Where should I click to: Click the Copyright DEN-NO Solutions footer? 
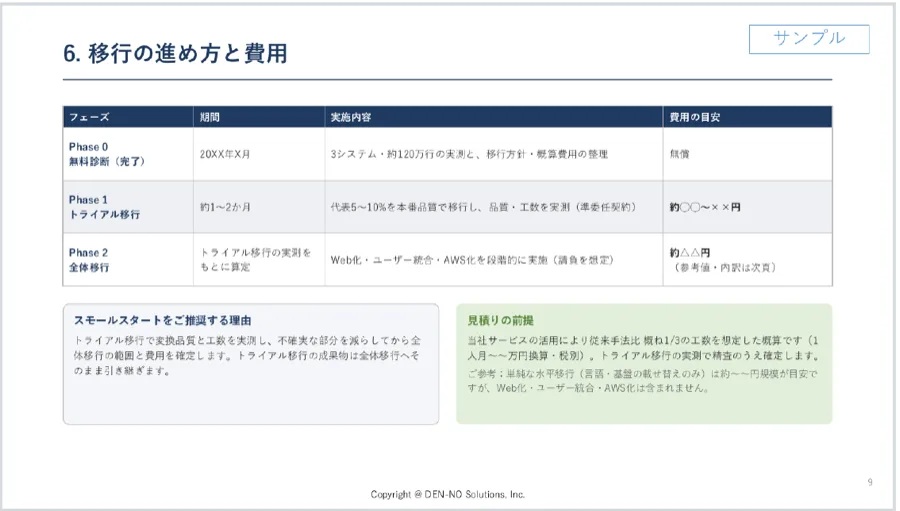click(448, 494)
